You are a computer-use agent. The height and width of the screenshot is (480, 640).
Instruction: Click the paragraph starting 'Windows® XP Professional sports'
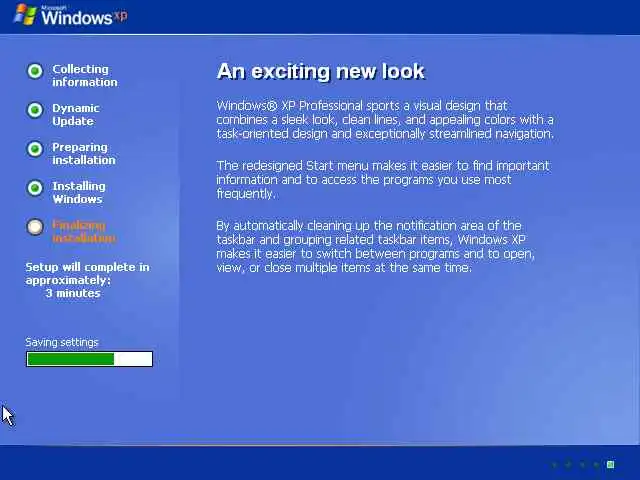click(x=385, y=120)
